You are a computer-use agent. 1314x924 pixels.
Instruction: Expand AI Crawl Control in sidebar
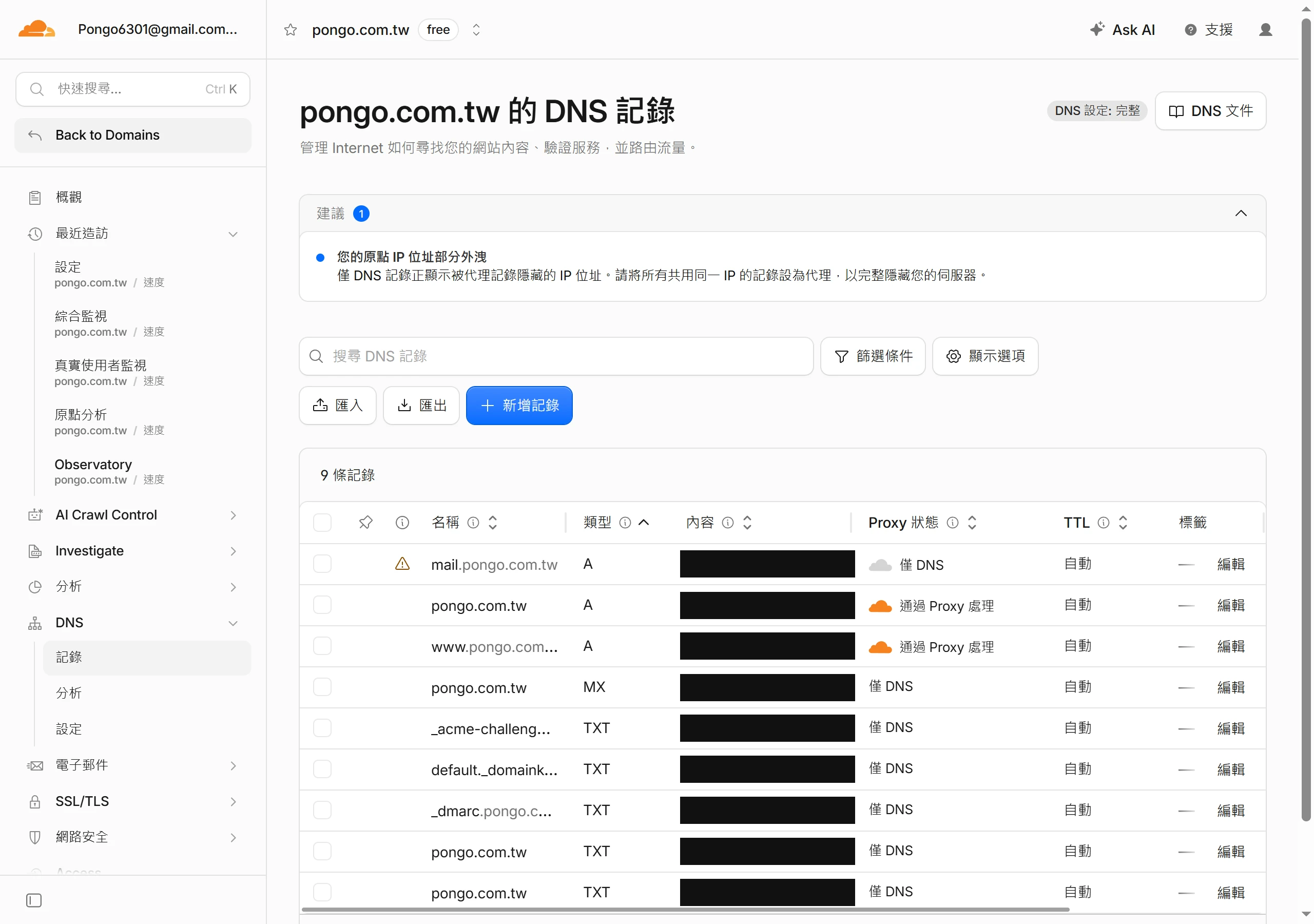click(233, 515)
